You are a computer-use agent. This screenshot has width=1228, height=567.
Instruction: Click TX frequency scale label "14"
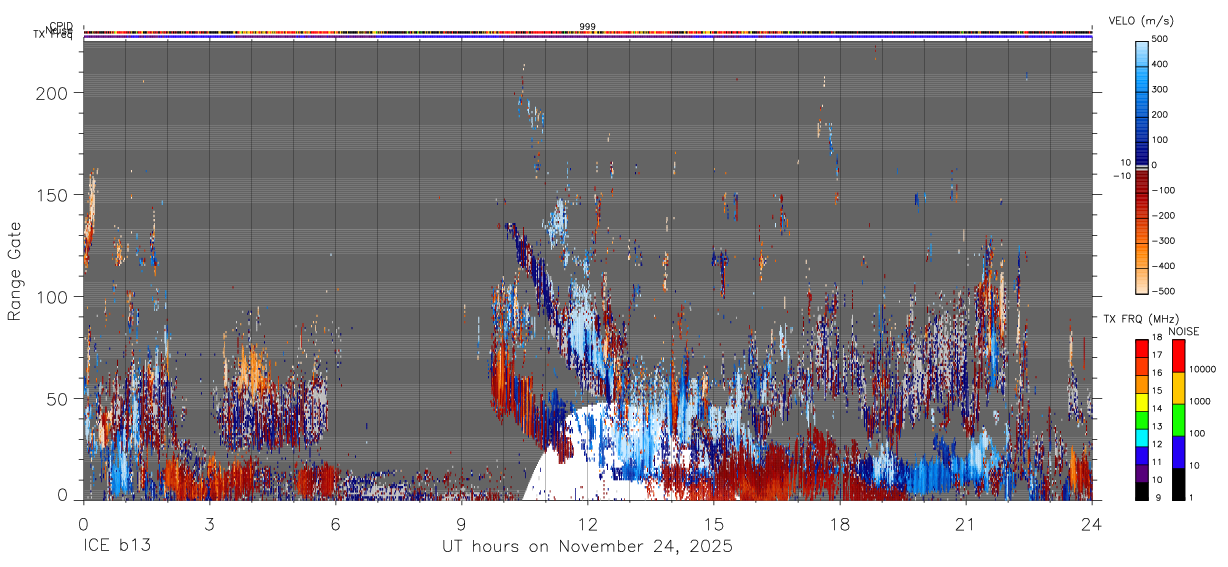[1157, 409]
